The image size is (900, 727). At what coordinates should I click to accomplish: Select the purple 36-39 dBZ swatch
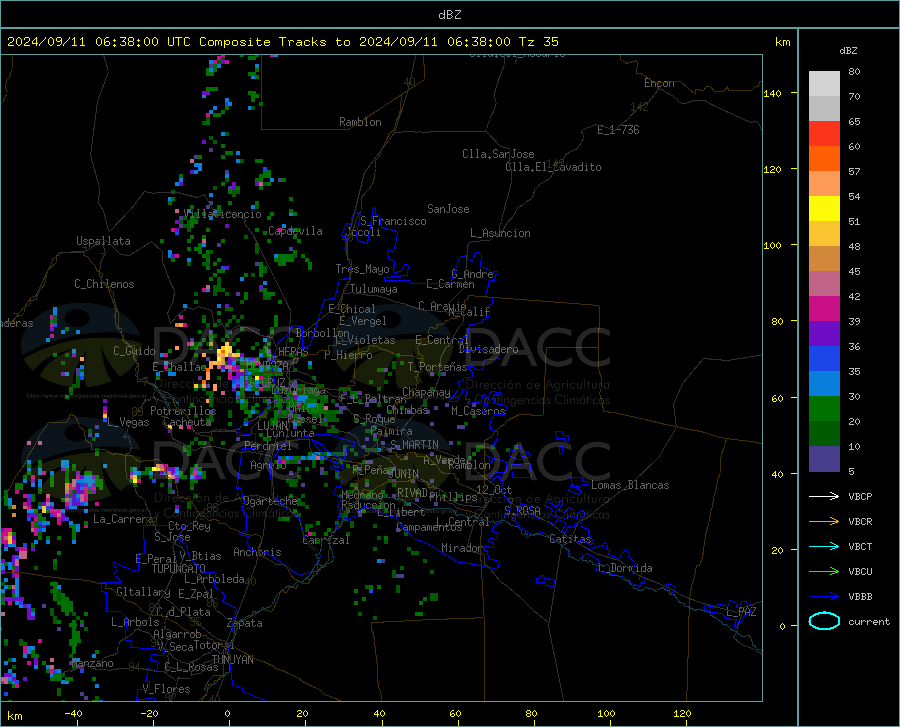[824, 334]
